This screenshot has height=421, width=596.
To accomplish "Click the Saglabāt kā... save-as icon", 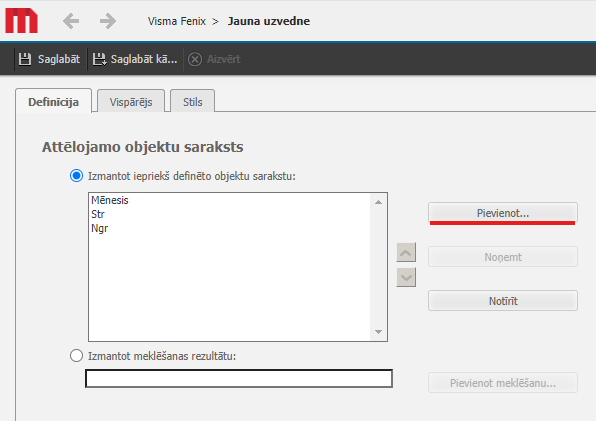I will 99,59.
